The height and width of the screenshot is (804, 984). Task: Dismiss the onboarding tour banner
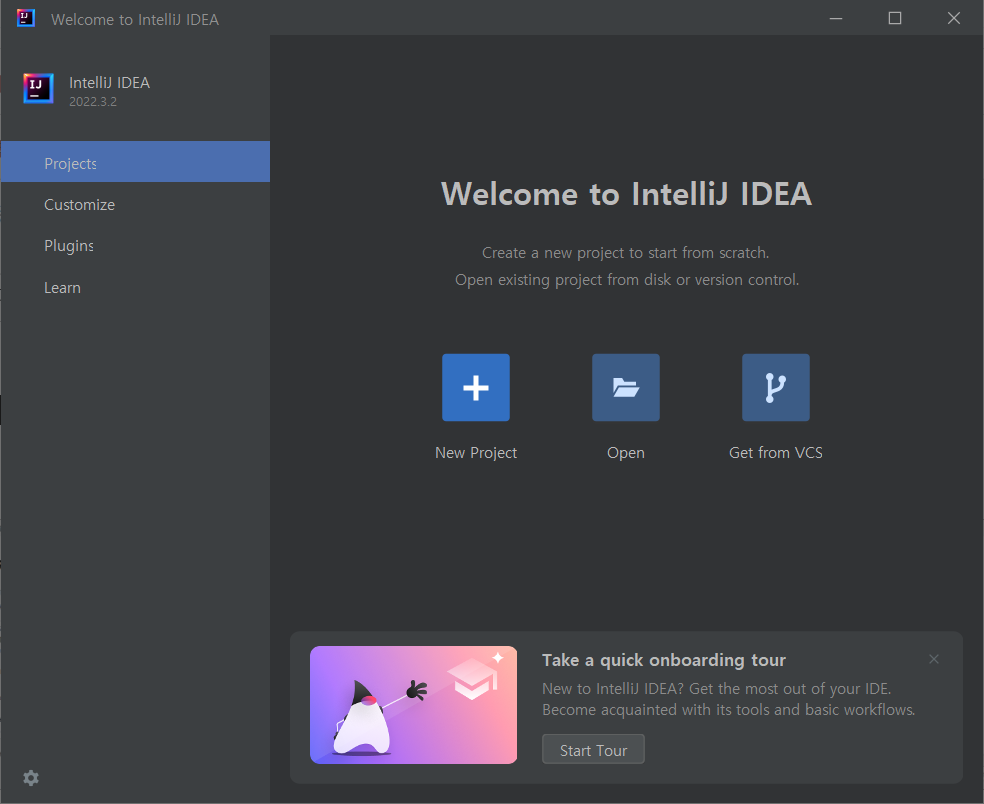[933, 658]
